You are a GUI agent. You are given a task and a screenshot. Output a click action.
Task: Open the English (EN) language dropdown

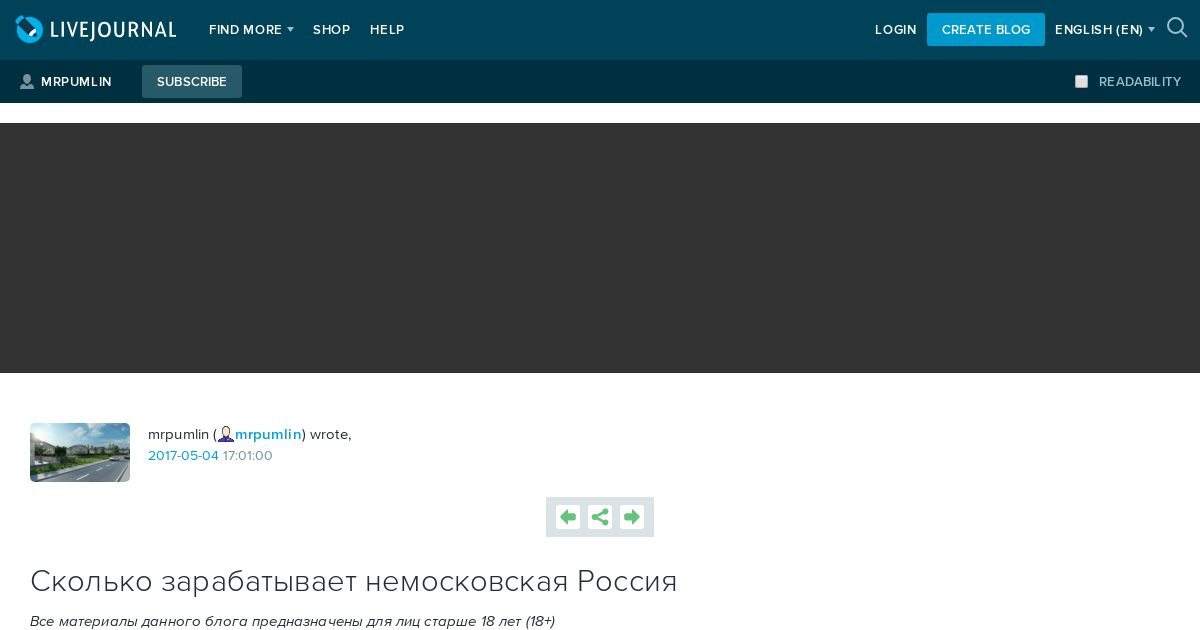pyautogui.click(x=1105, y=30)
